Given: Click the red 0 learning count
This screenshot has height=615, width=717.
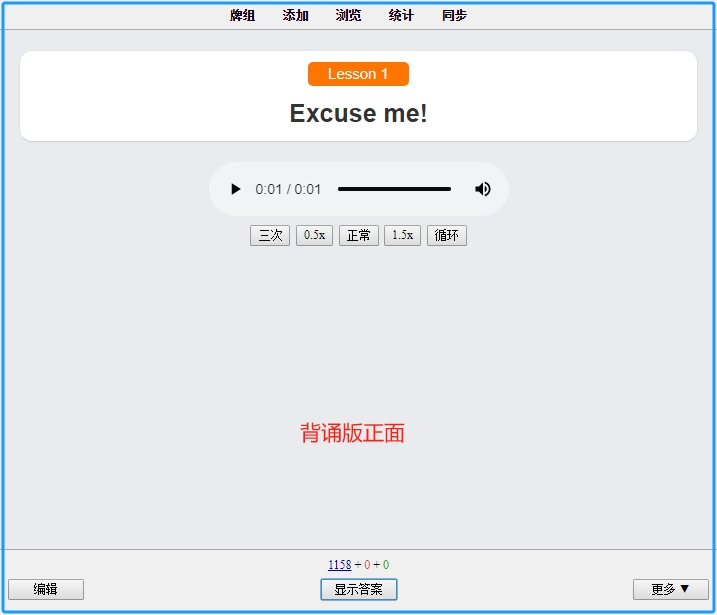Looking at the screenshot, I should (367, 565).
